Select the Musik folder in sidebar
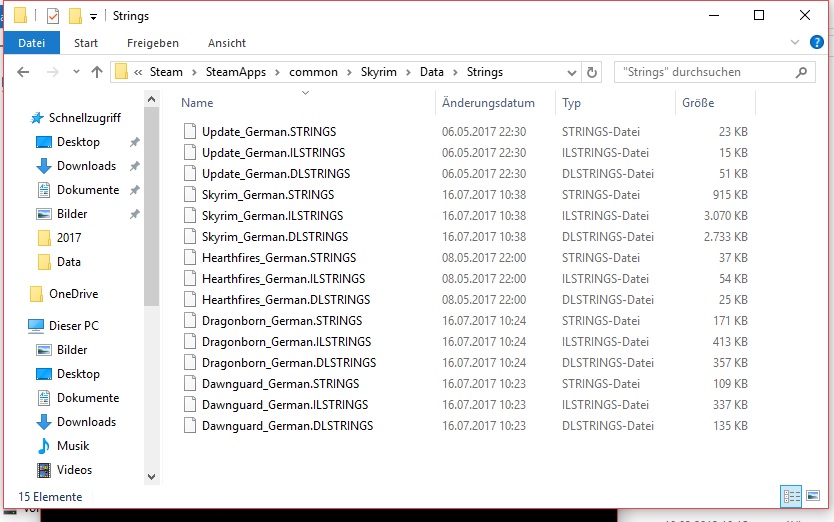834x522 pixels. point(73,446)
